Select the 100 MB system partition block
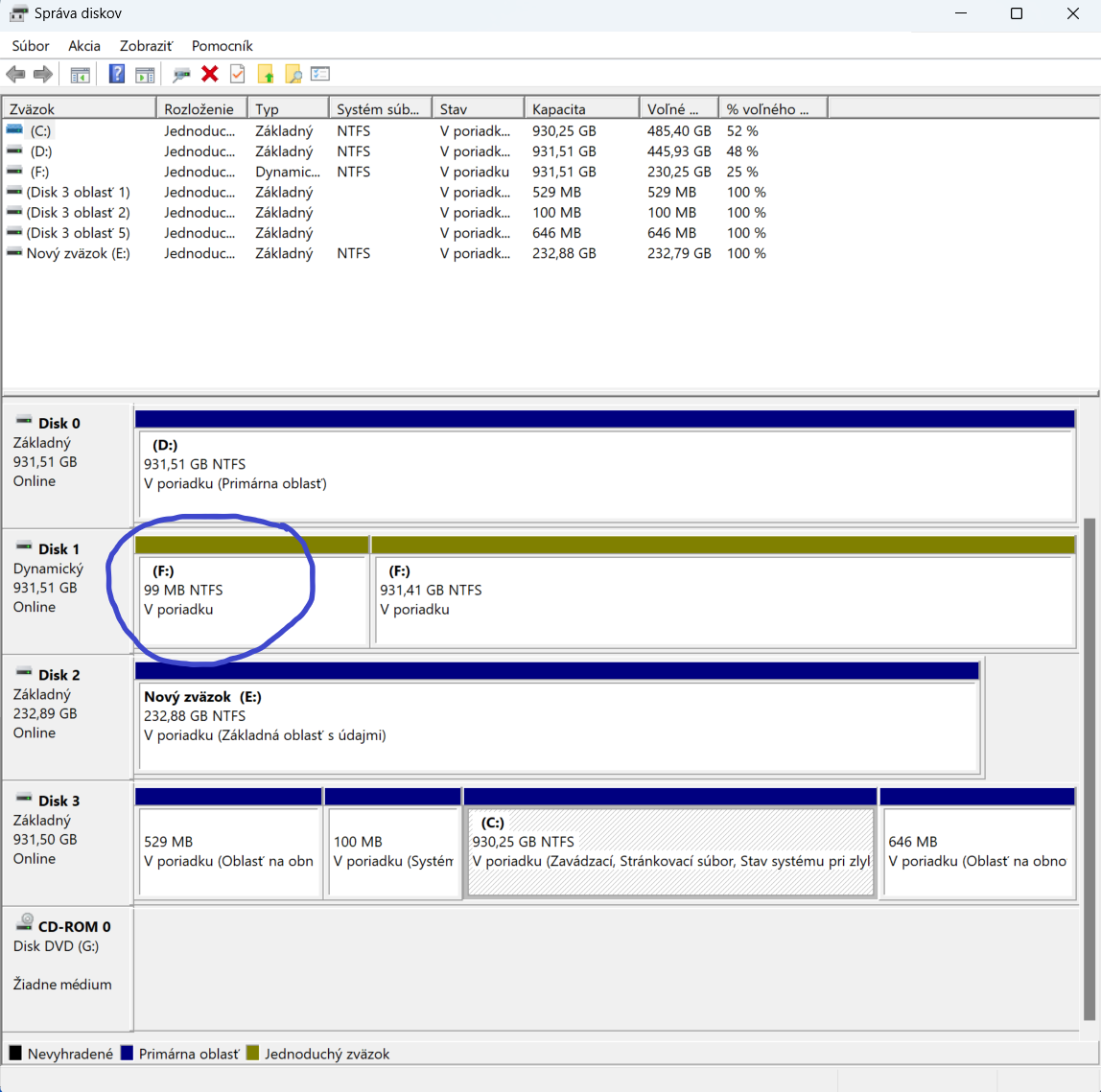 coord(392,844)
